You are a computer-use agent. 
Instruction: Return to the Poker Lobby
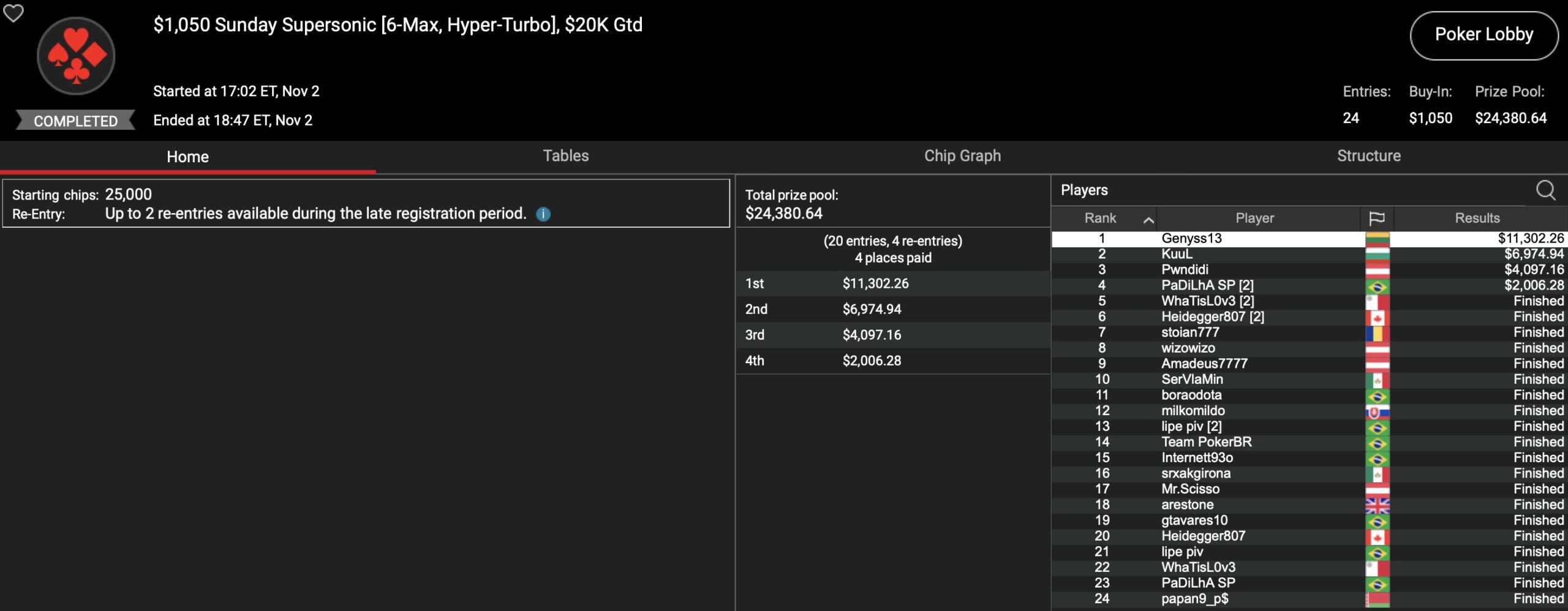tap(1483, 35)
